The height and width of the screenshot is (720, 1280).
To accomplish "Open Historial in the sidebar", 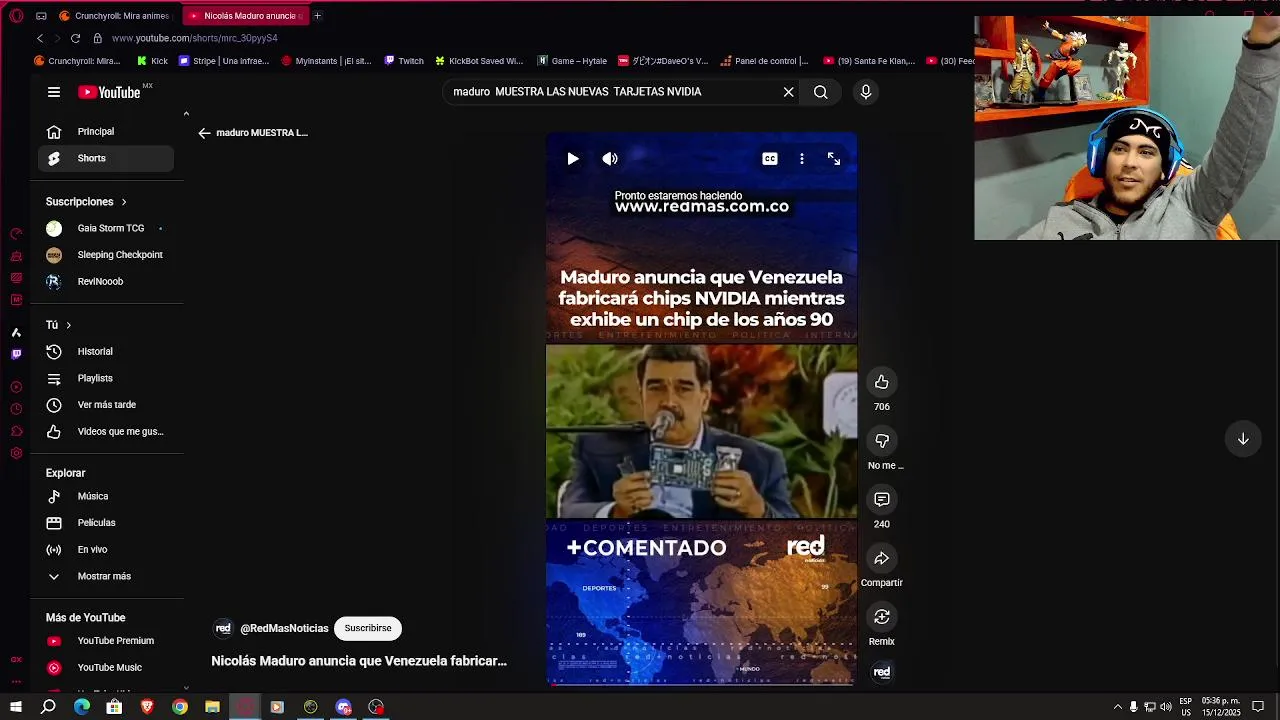I will click(x=106, y=352).
